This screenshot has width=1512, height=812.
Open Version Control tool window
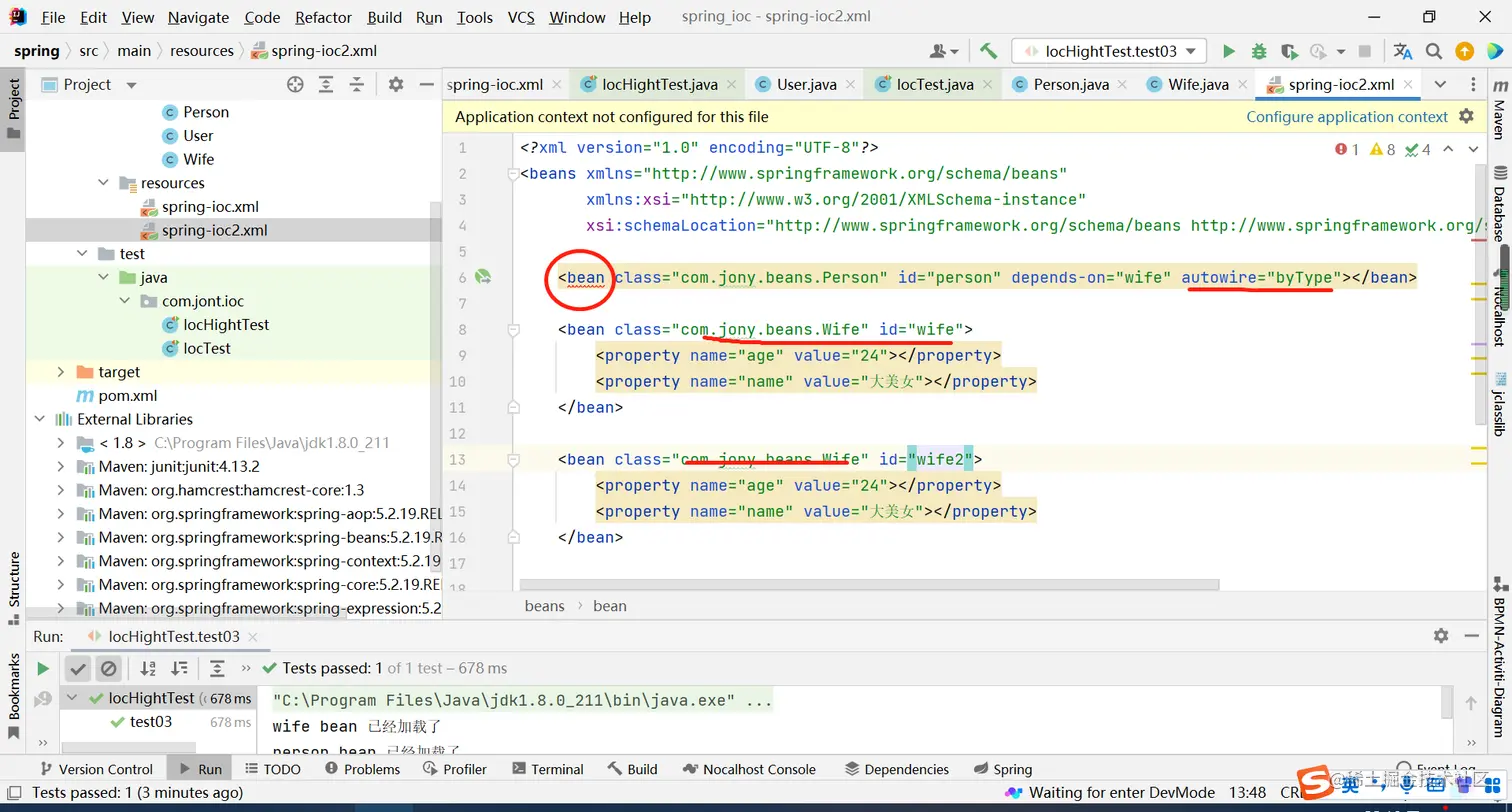96,769
